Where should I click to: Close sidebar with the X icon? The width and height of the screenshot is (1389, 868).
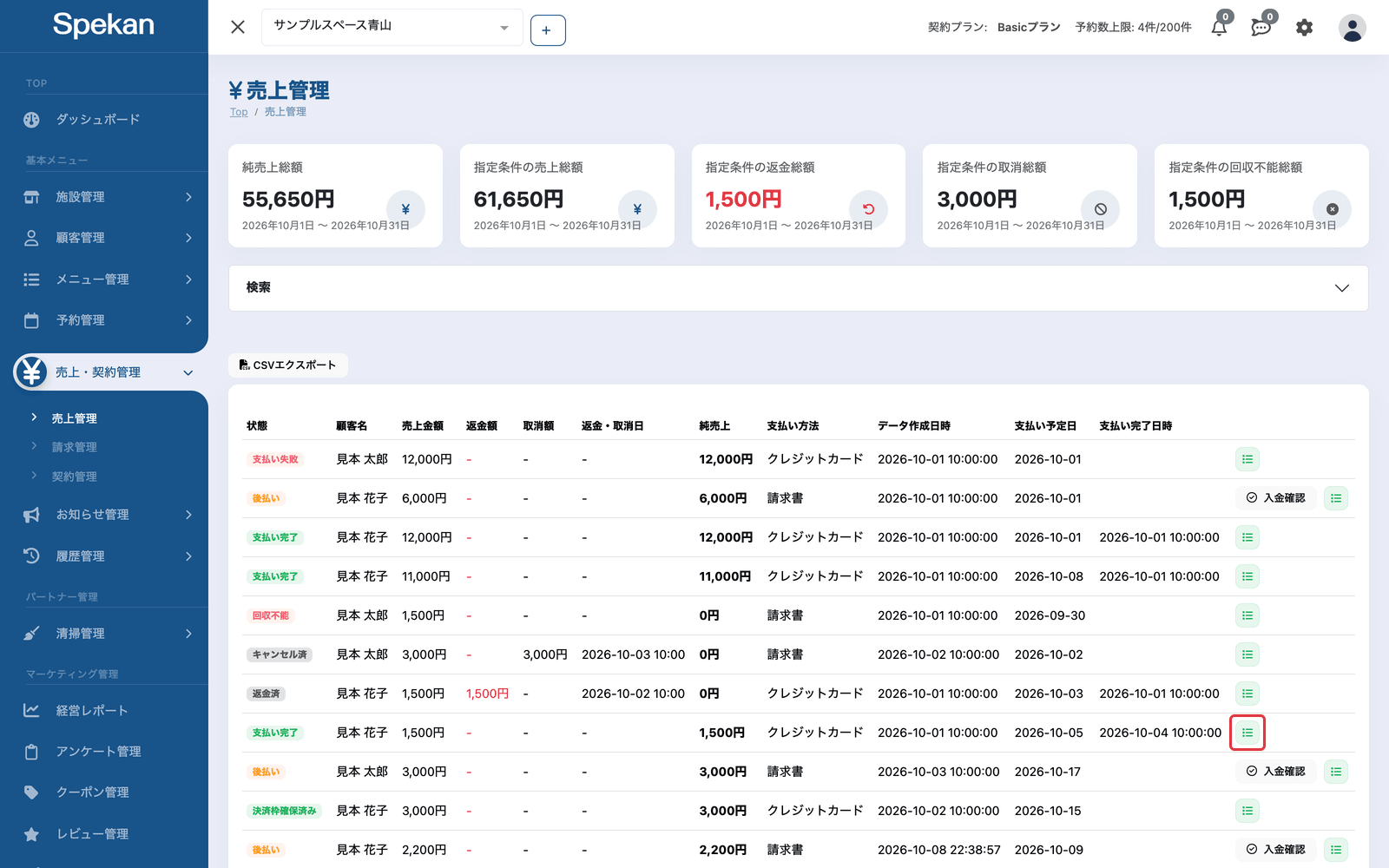[238, 27]
